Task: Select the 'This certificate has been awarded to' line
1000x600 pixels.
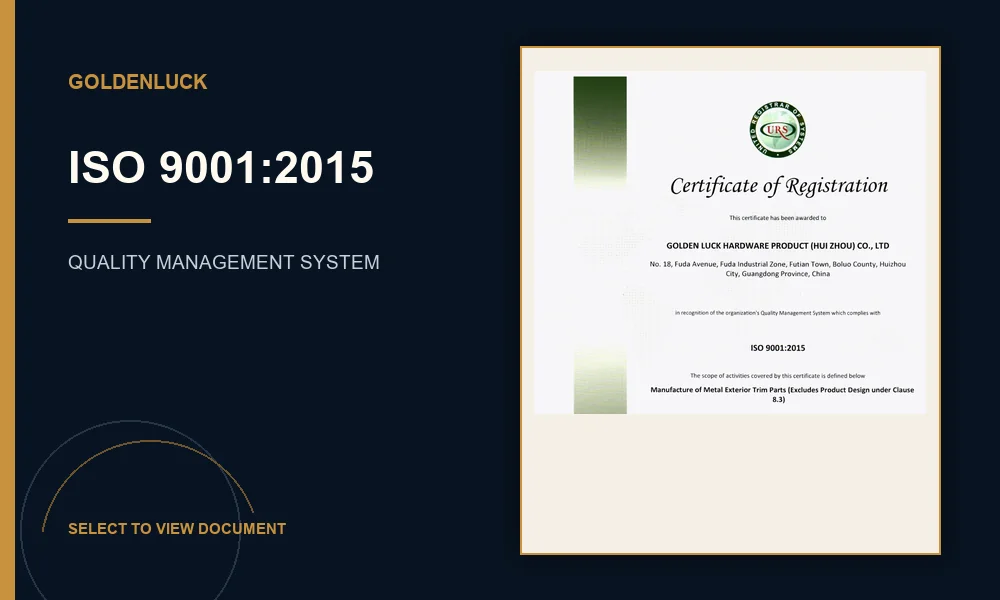Action: (777, 218)
